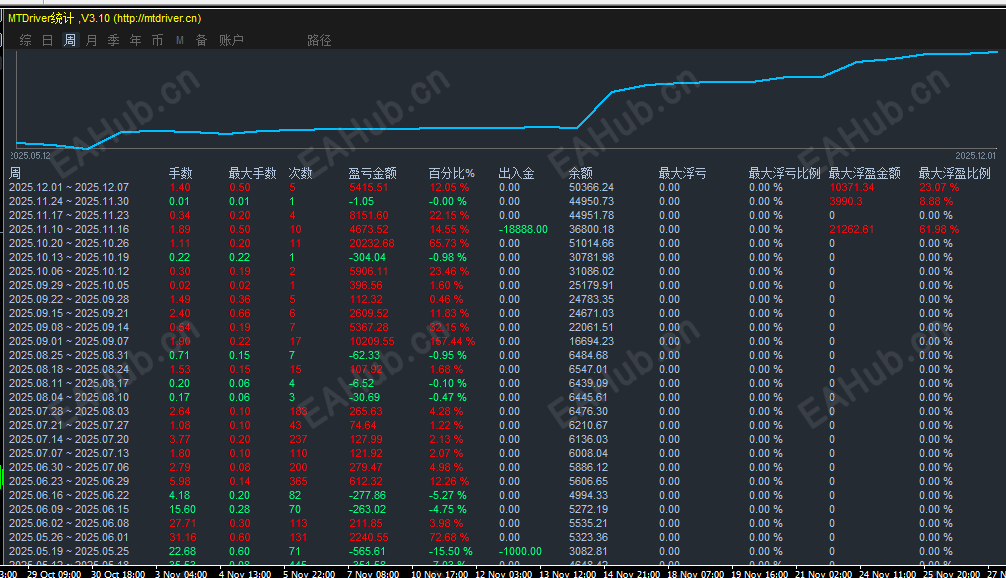Screen dimensions: 1006x578
Task: Click the floating profit ratio 23.07 %
Action: click(x=939, y=187)
